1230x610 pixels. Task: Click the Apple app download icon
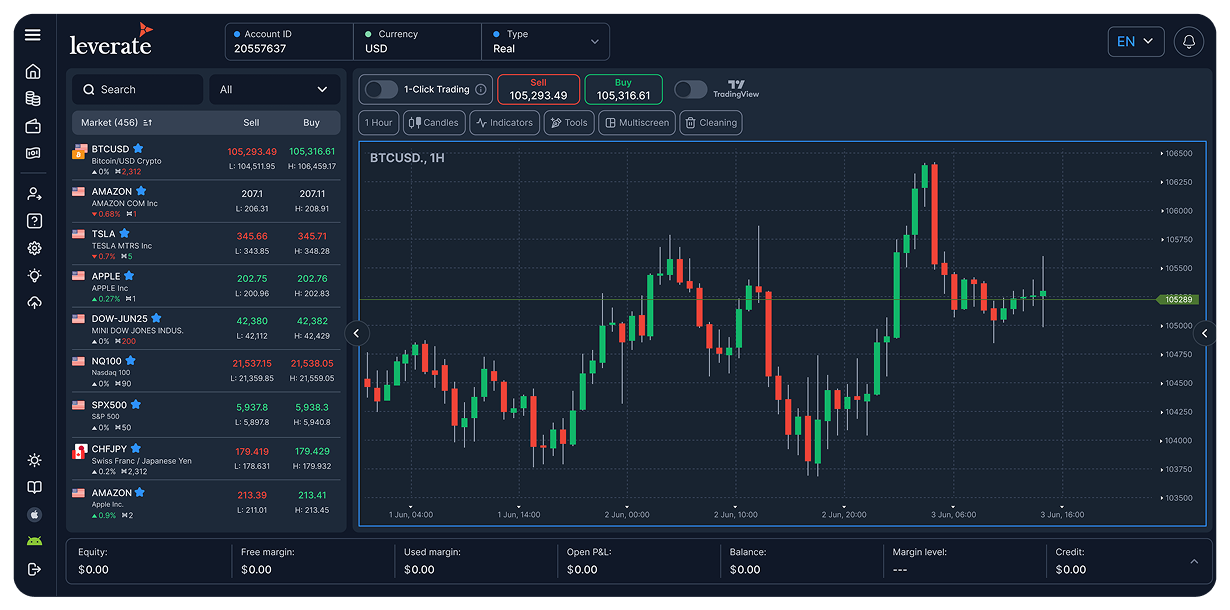[x=34, y=514]
